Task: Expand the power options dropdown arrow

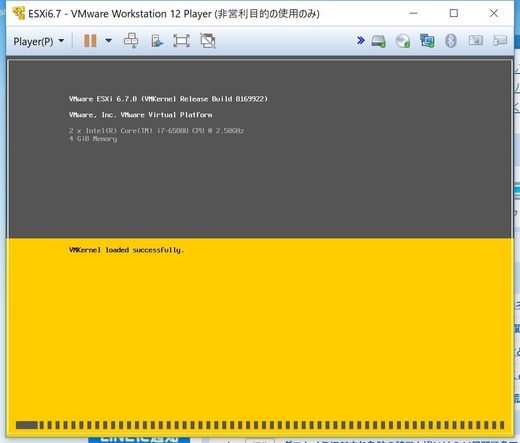Action: coord(108,41)
